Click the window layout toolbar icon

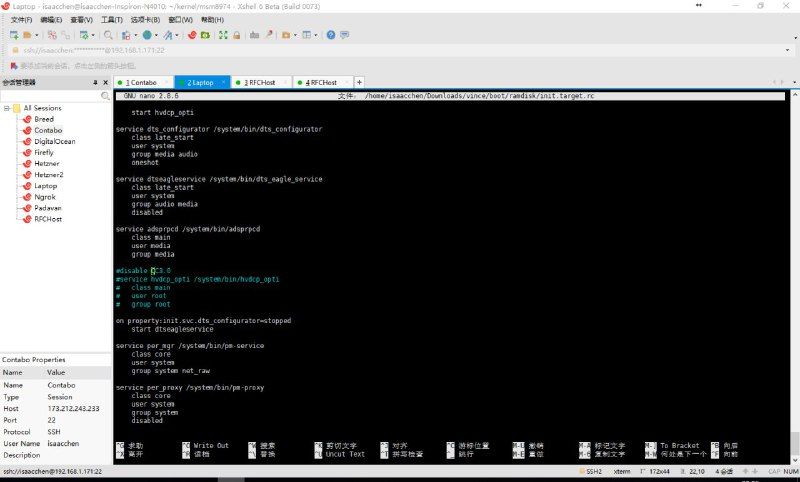coord(307,35)
